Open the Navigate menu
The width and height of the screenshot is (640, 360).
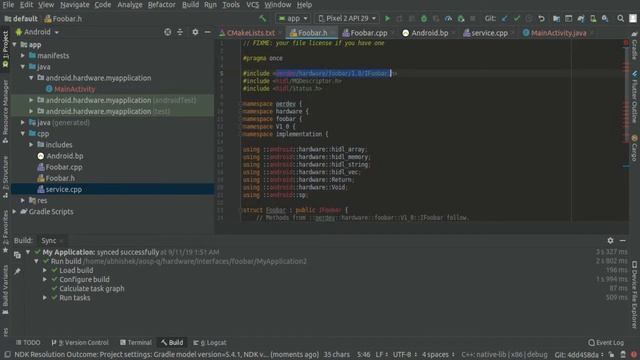click(75, 5)
